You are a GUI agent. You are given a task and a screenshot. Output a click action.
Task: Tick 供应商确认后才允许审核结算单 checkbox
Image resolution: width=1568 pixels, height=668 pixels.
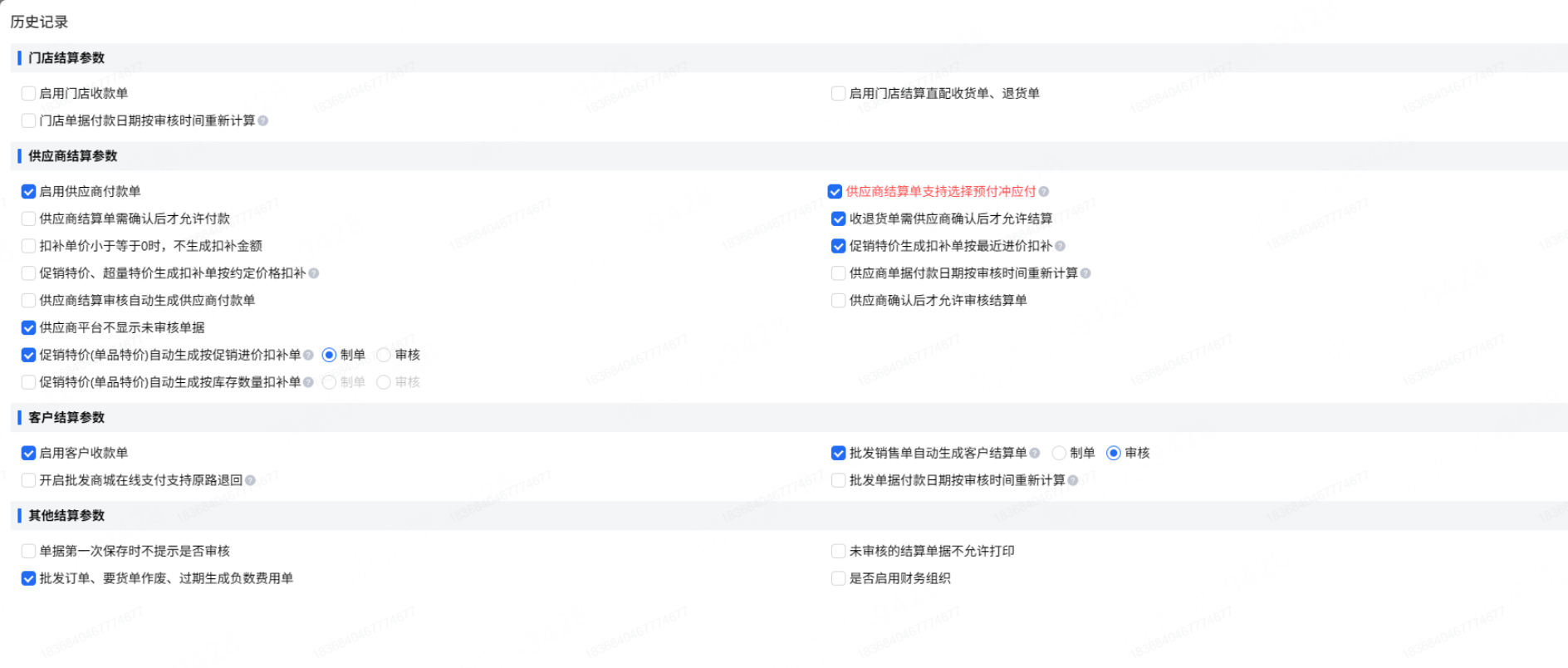[x=838, y=301]
